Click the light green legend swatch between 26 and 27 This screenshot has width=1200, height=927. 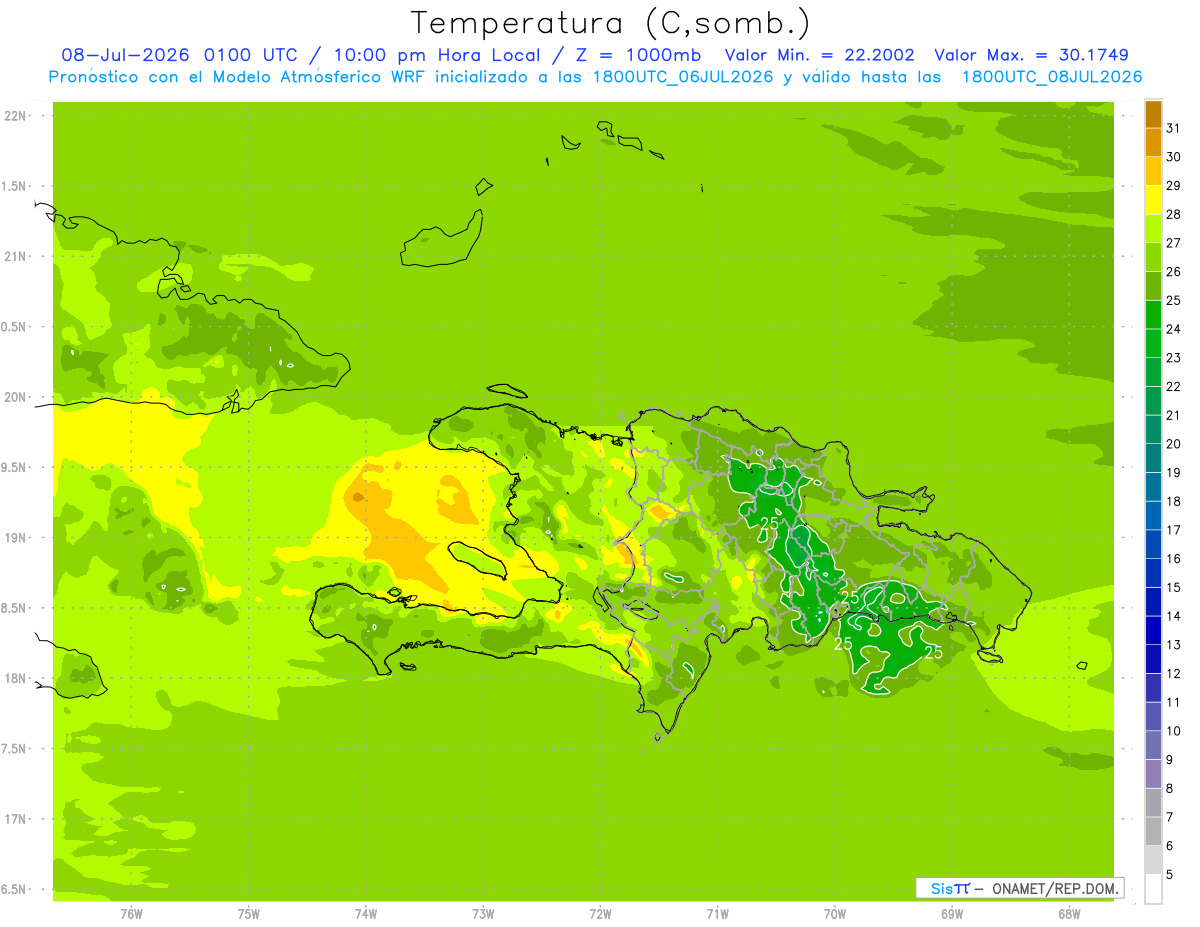point(1153,257)
